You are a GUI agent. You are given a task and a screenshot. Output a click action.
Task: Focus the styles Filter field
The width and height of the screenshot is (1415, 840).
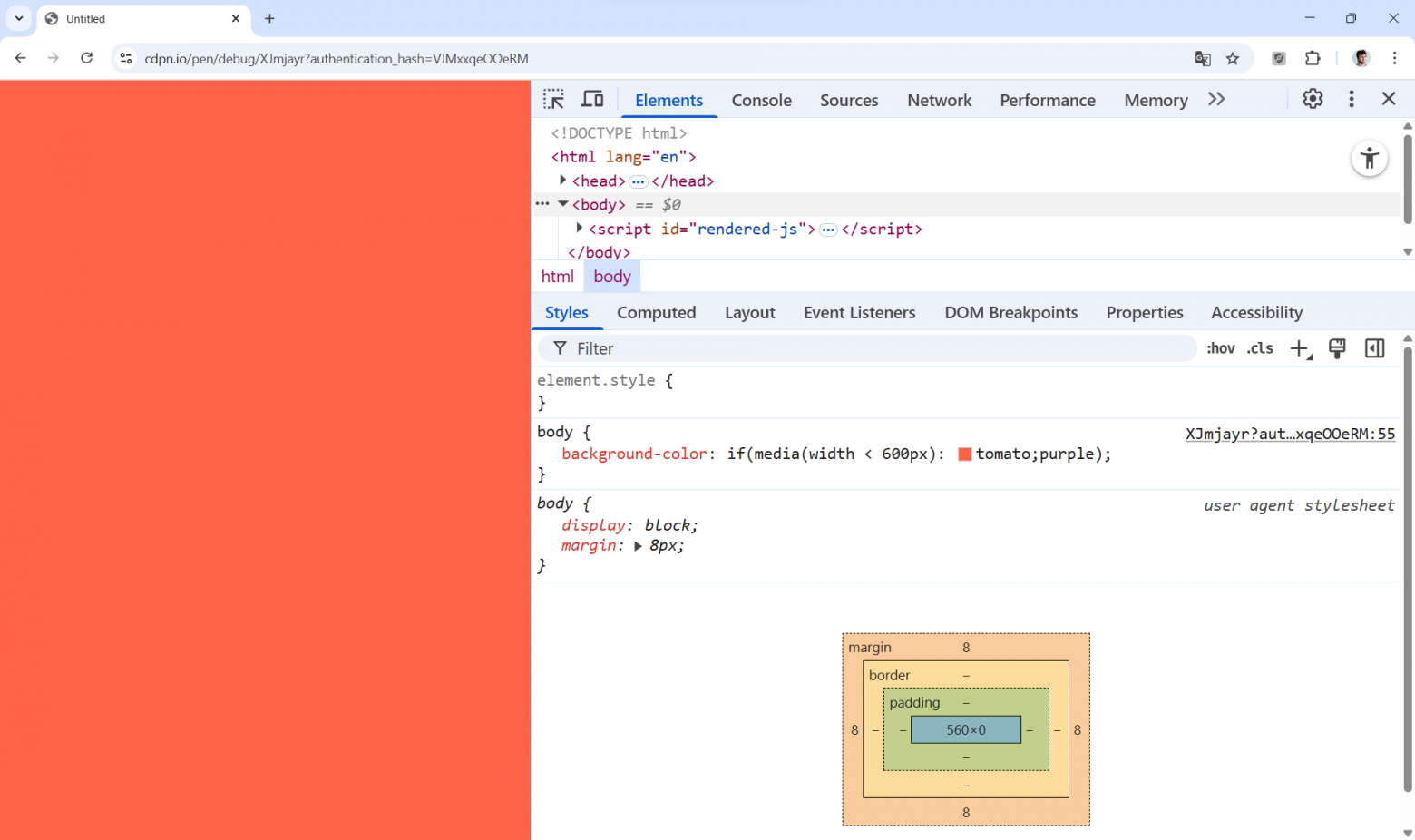click(x=868, y=348)
